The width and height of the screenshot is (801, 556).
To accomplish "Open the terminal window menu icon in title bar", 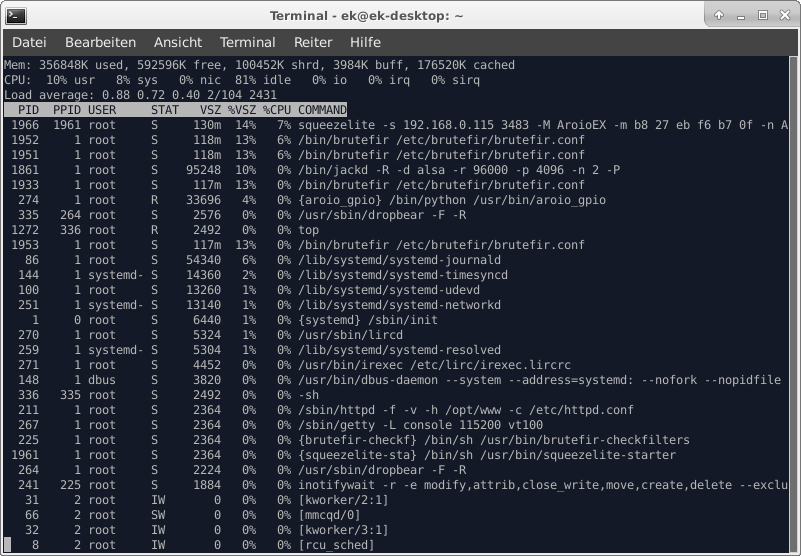I will (15, 15).
